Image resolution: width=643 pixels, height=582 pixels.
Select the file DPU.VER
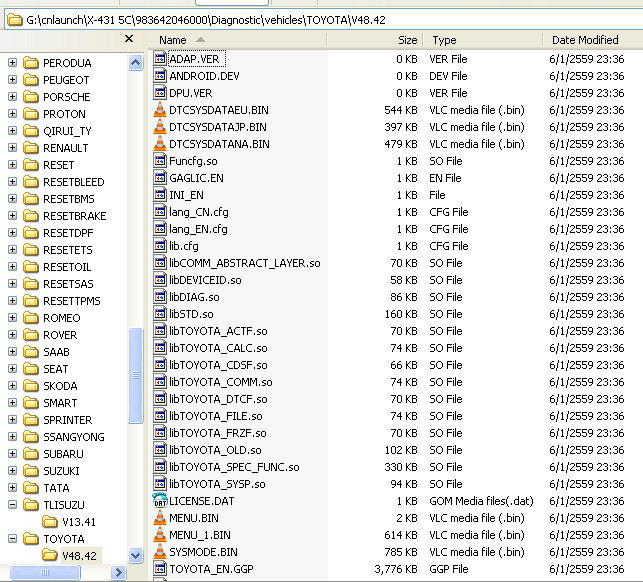click(x=191, y=93)
